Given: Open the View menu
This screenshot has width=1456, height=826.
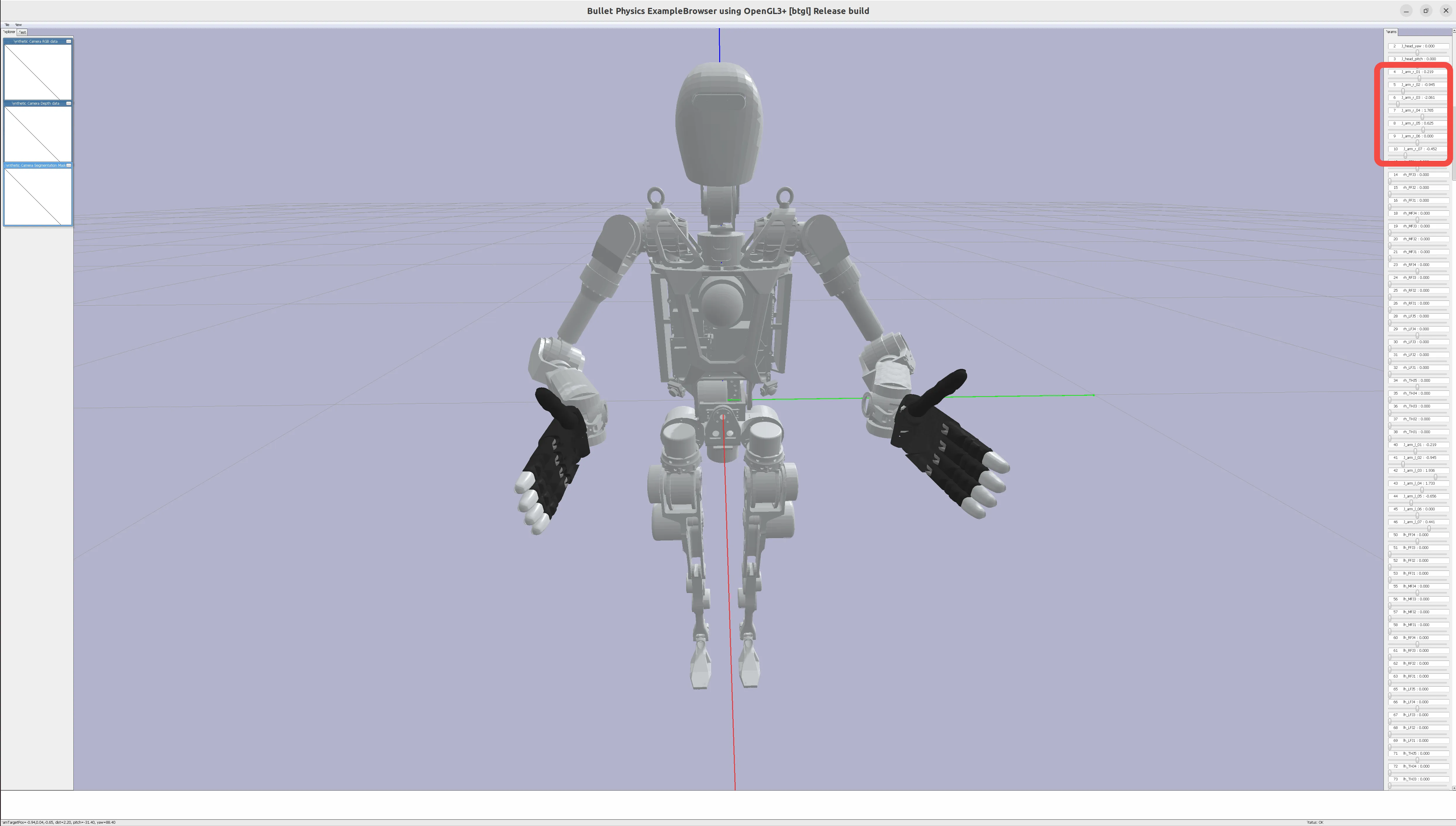Looking at the screenshot, I should click(x=18, y=24).
